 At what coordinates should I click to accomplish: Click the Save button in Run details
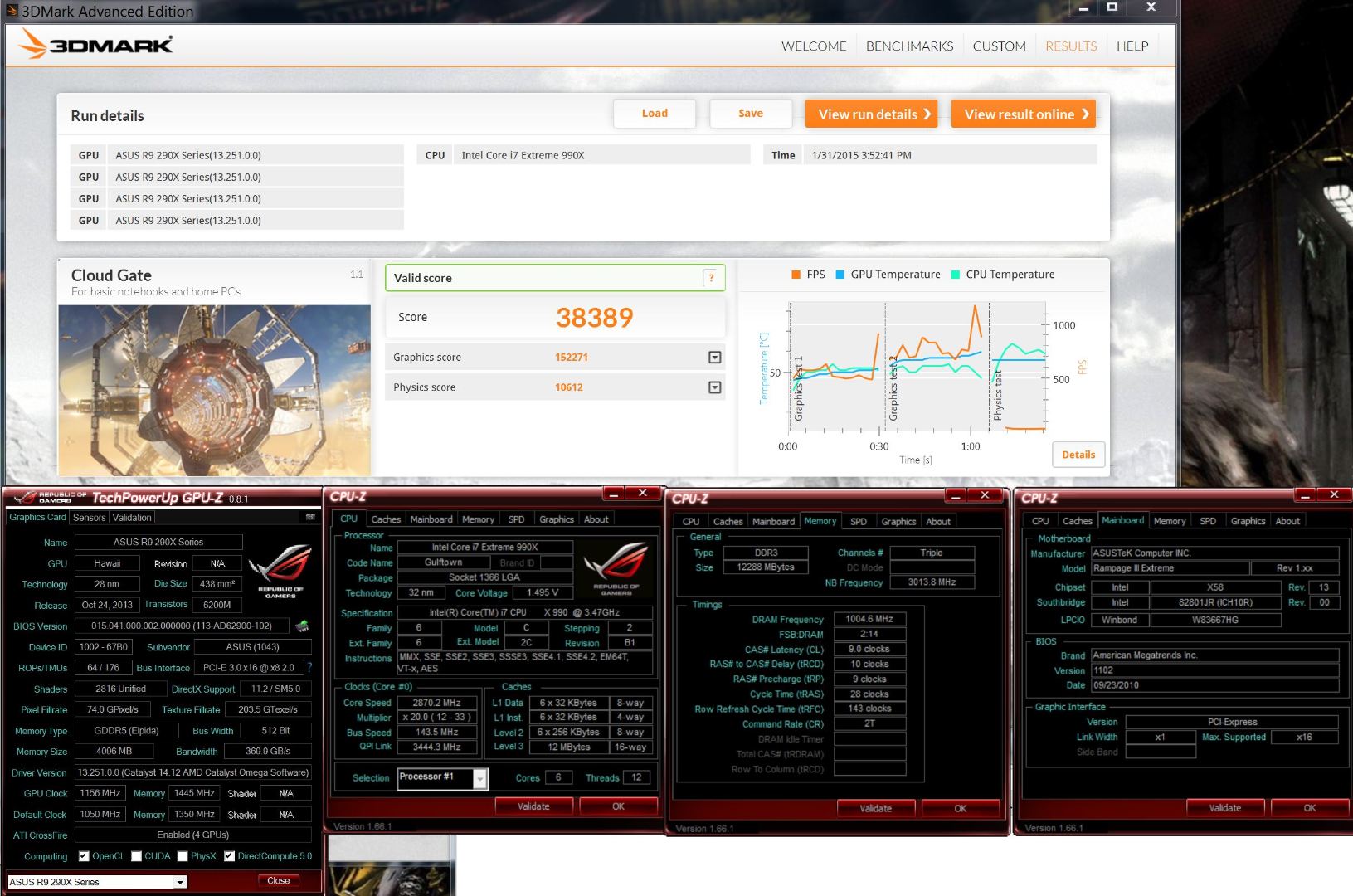[x=751, y=114]
